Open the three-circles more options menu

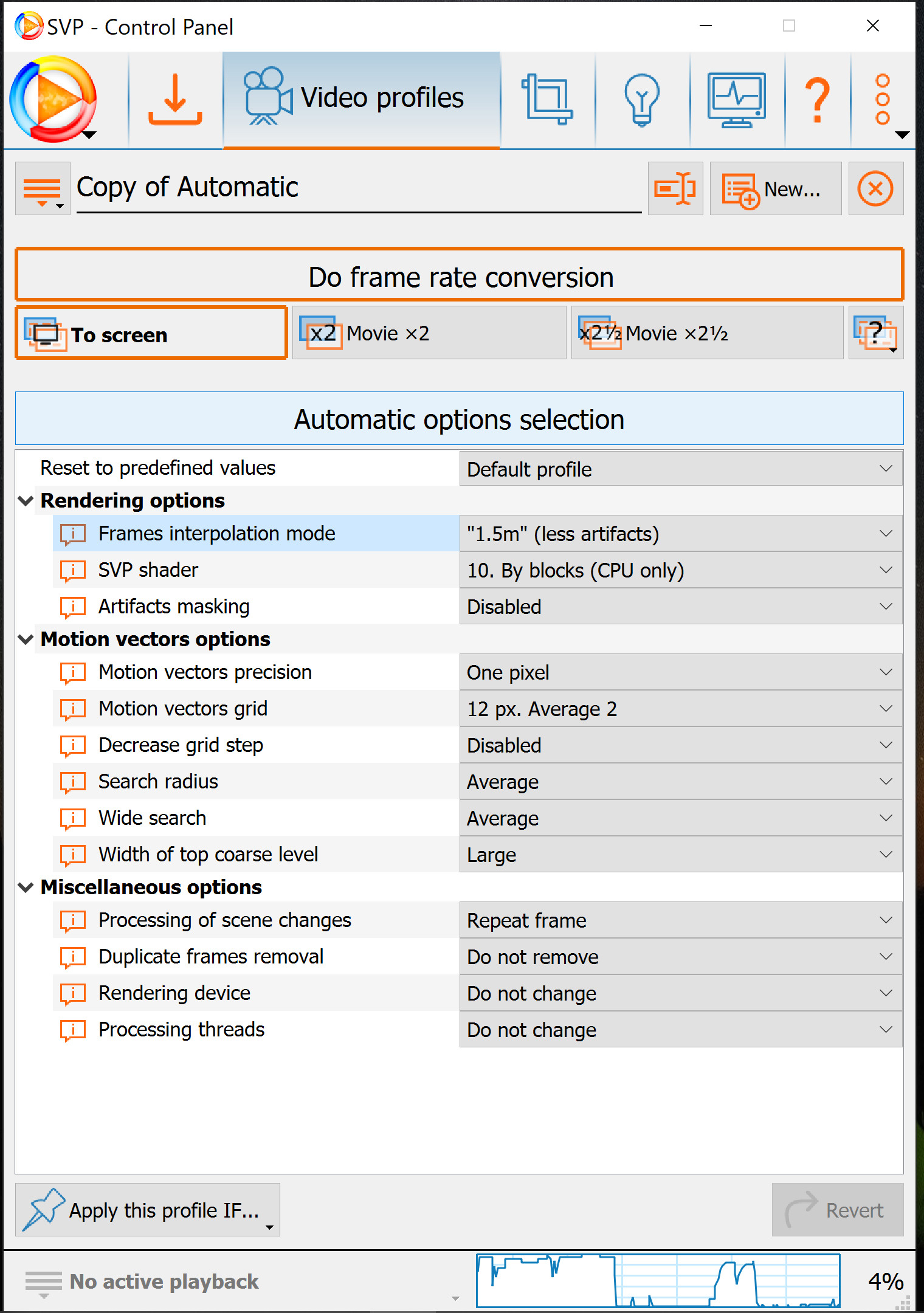pos(883,99)
